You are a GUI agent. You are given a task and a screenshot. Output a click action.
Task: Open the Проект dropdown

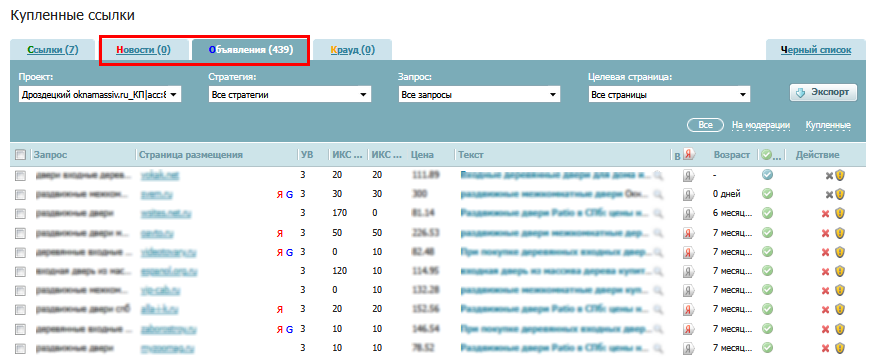(x=100, y=95)
